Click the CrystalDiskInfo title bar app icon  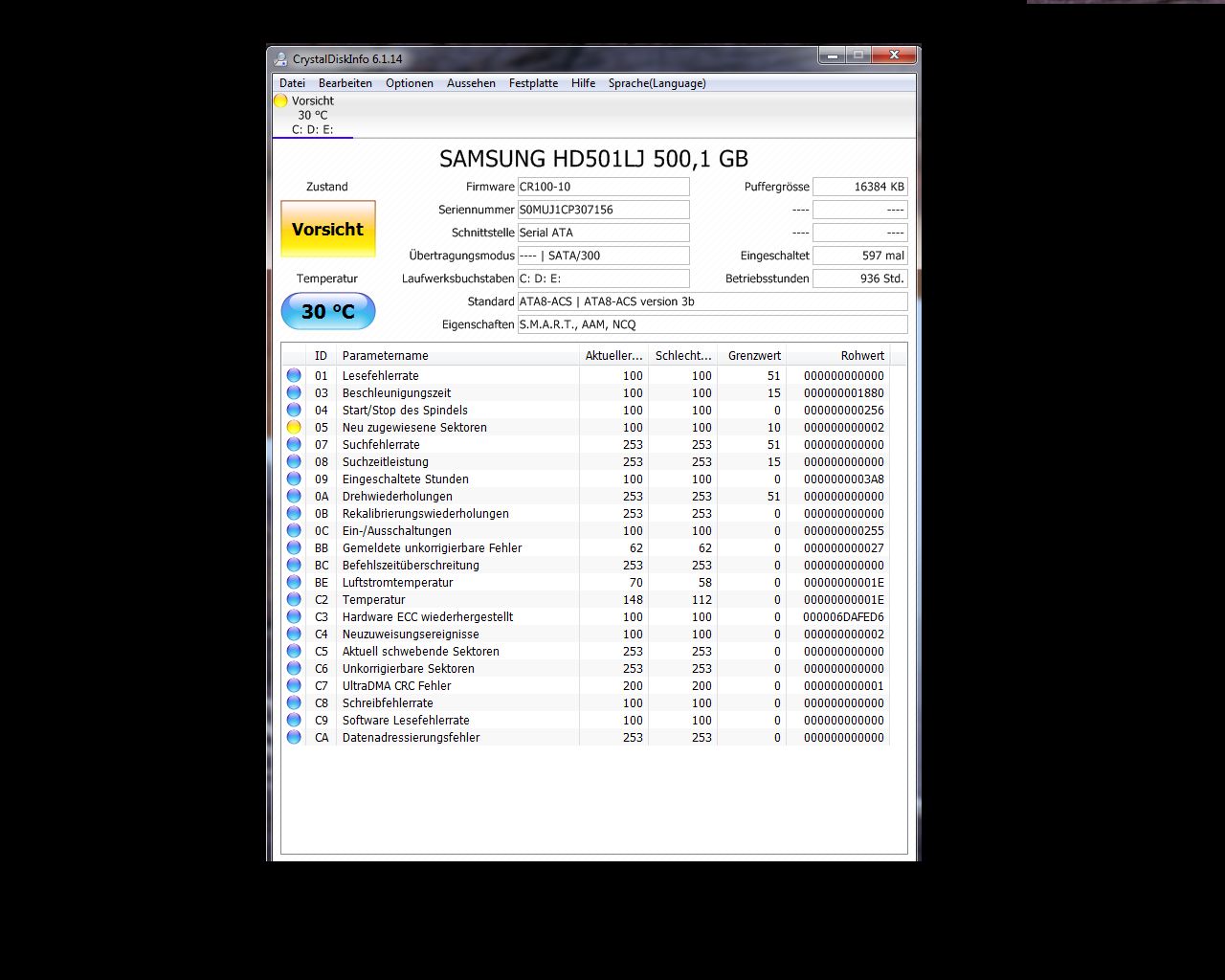pos(280,58)
